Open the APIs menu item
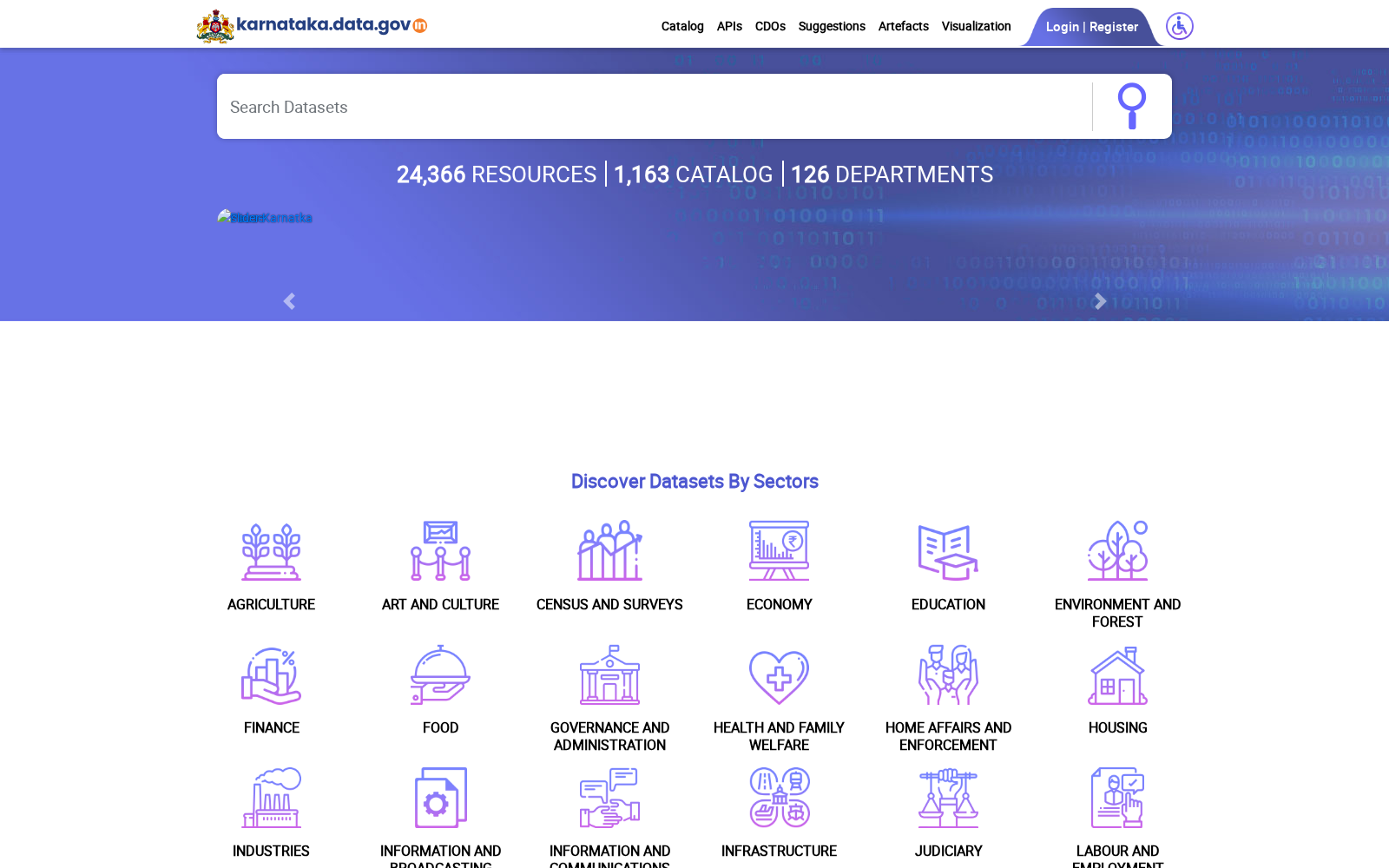The image size is (1389, 868). [x=729, y=26]
